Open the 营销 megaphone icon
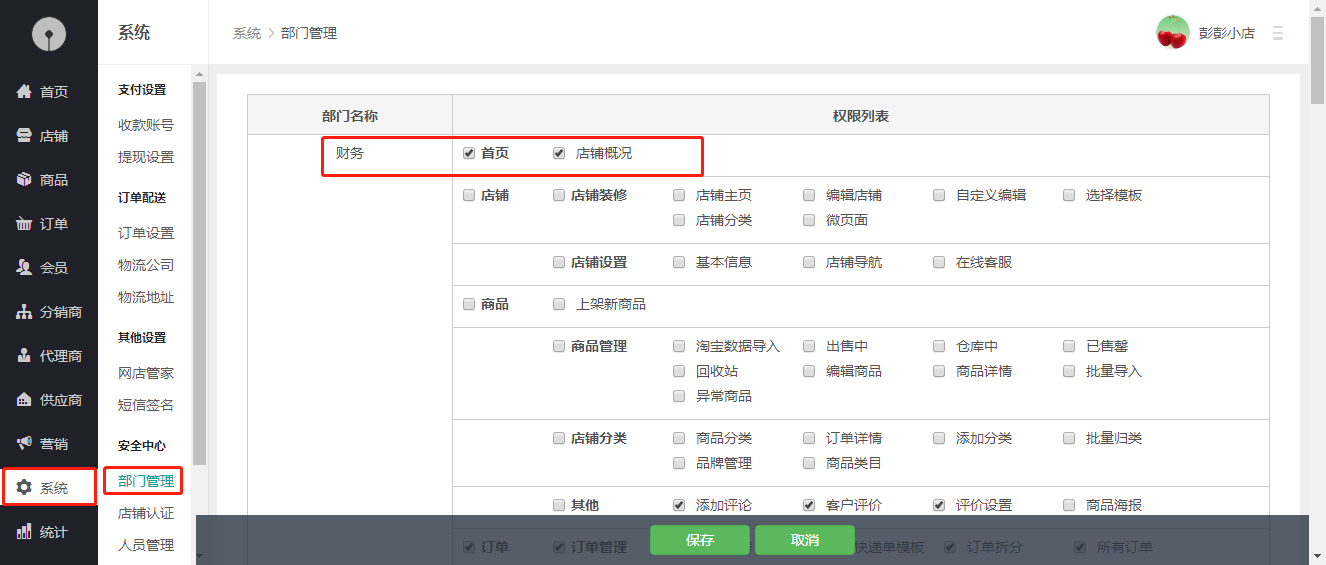Image resolution: width=1326 pixels, height=565 pixels. tap(24, 444)
